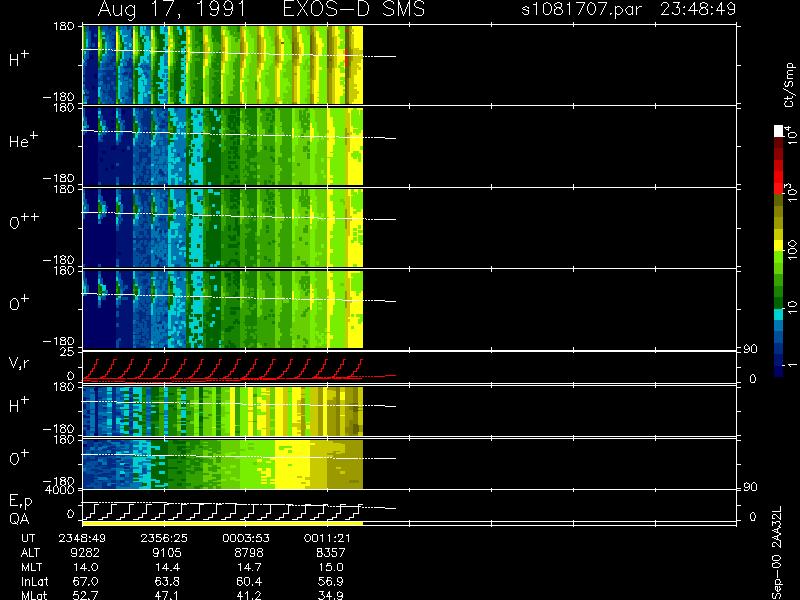Click the InLat value "60.4"

249,581
